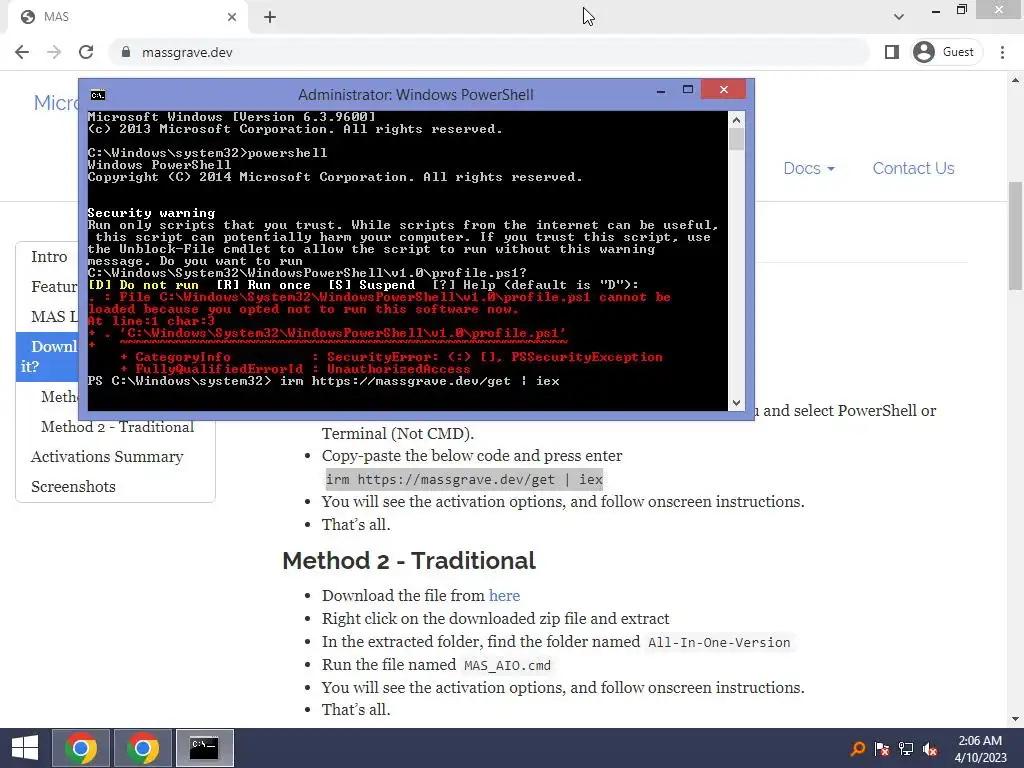Click the browser back arrow

click(22, 52)
